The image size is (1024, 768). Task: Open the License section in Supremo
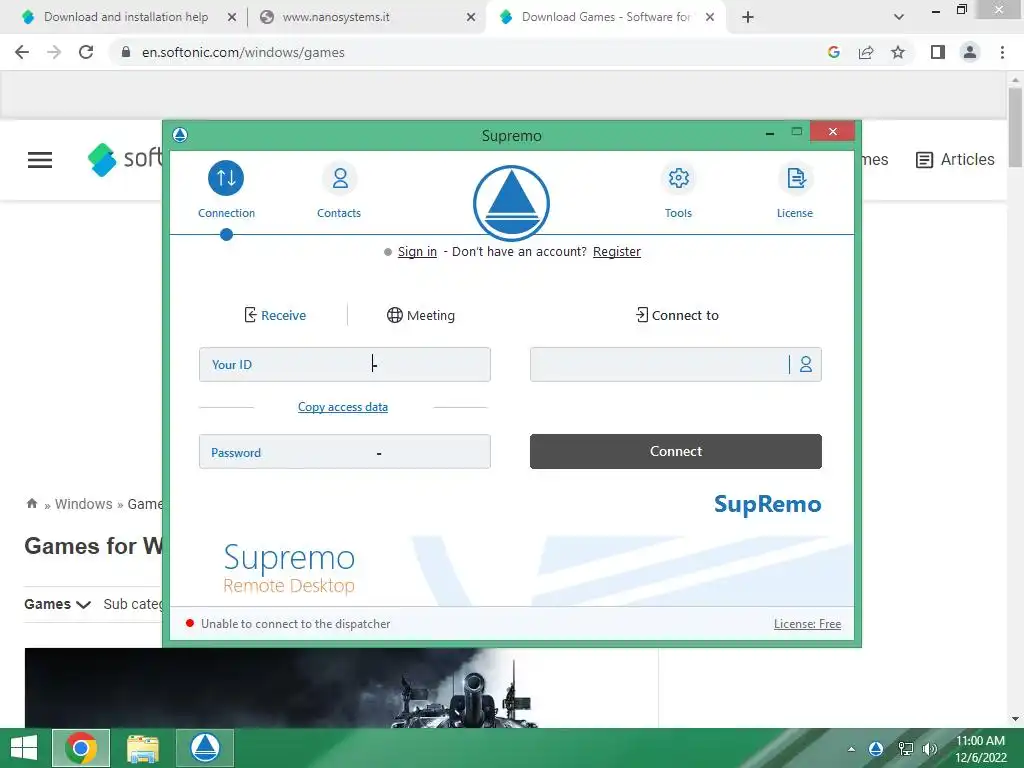pos(795,189)
